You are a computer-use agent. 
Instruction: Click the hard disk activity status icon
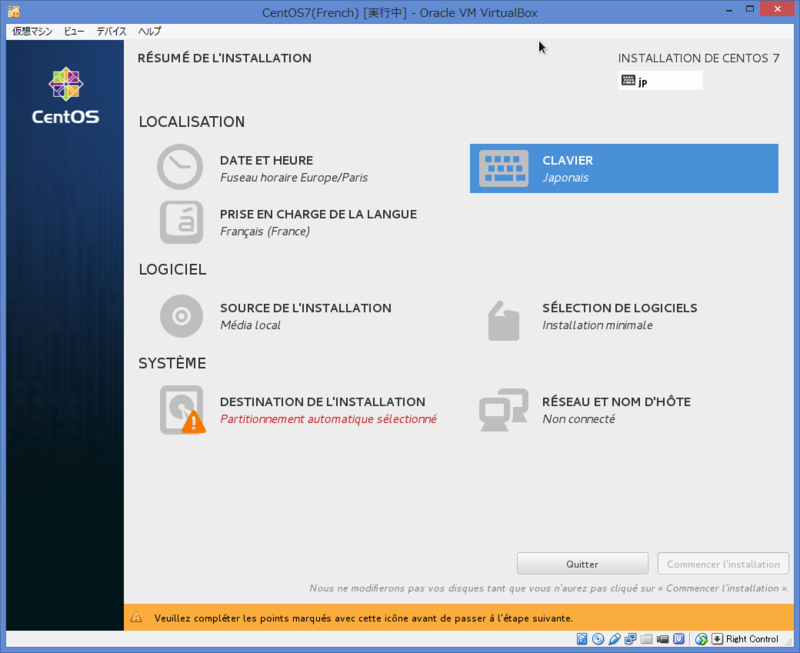click(x=581, y=639)
